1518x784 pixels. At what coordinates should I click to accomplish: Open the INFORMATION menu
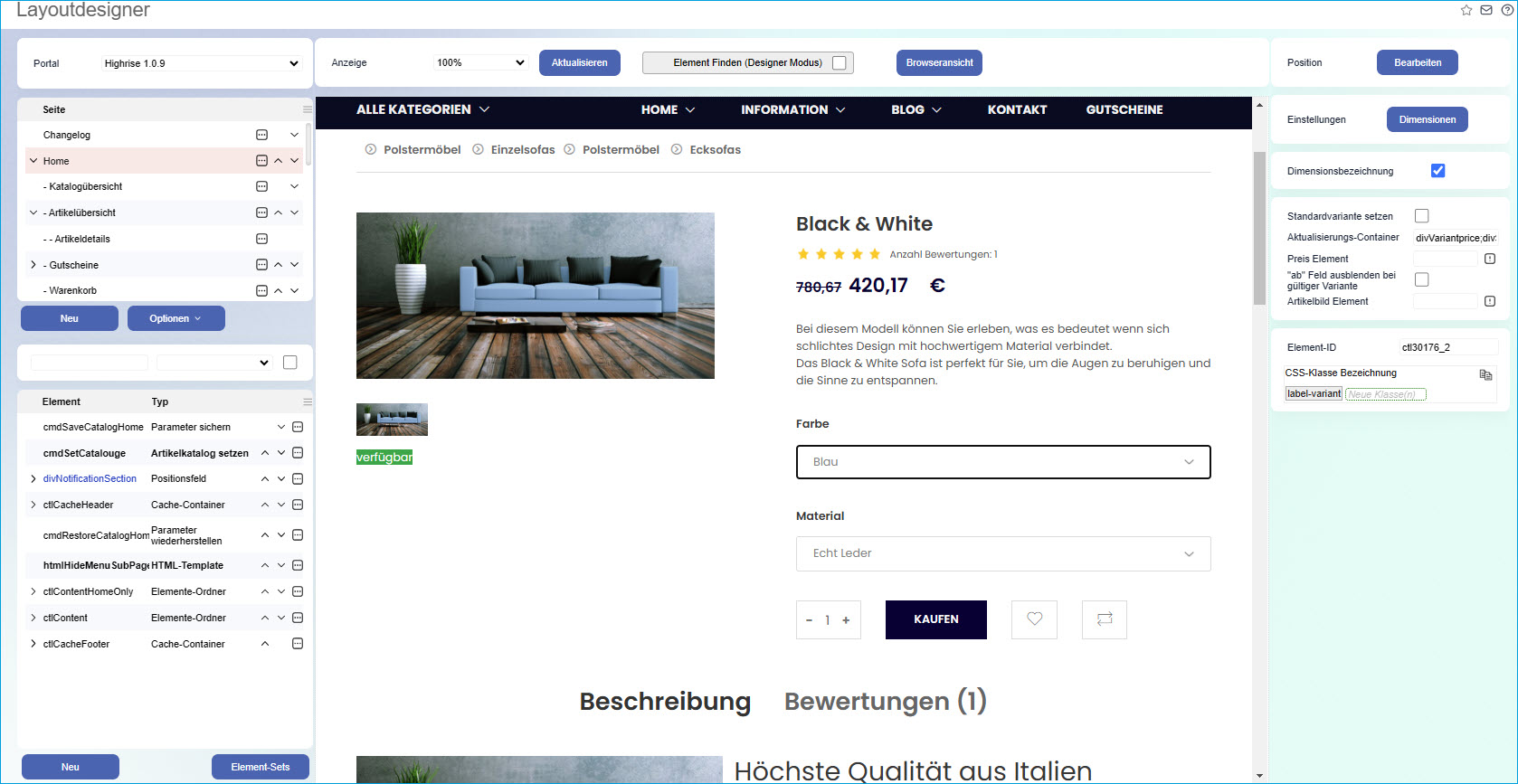(x=793, y=109)
